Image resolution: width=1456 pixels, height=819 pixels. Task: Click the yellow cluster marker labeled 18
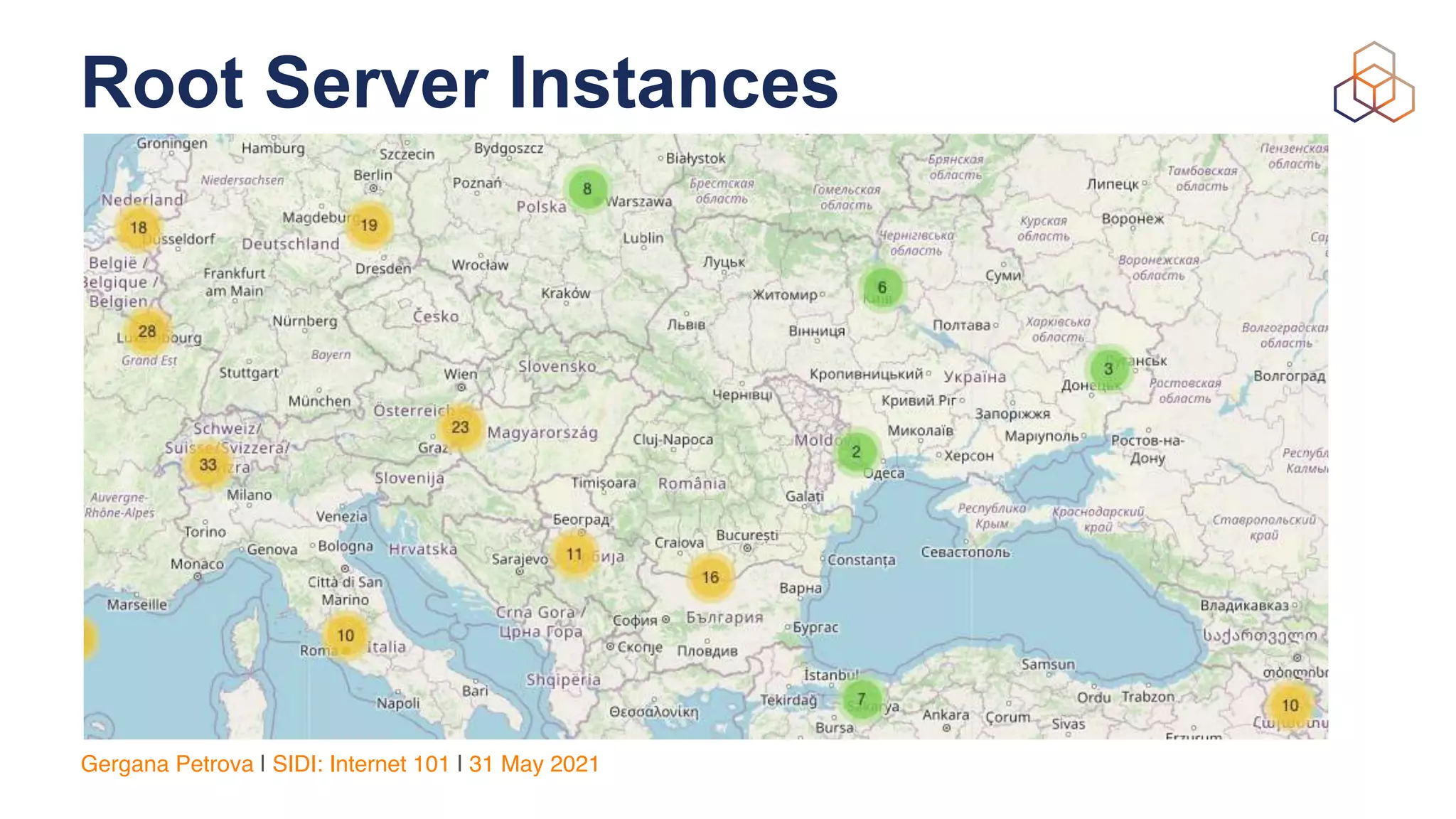(x=138, y=227)
